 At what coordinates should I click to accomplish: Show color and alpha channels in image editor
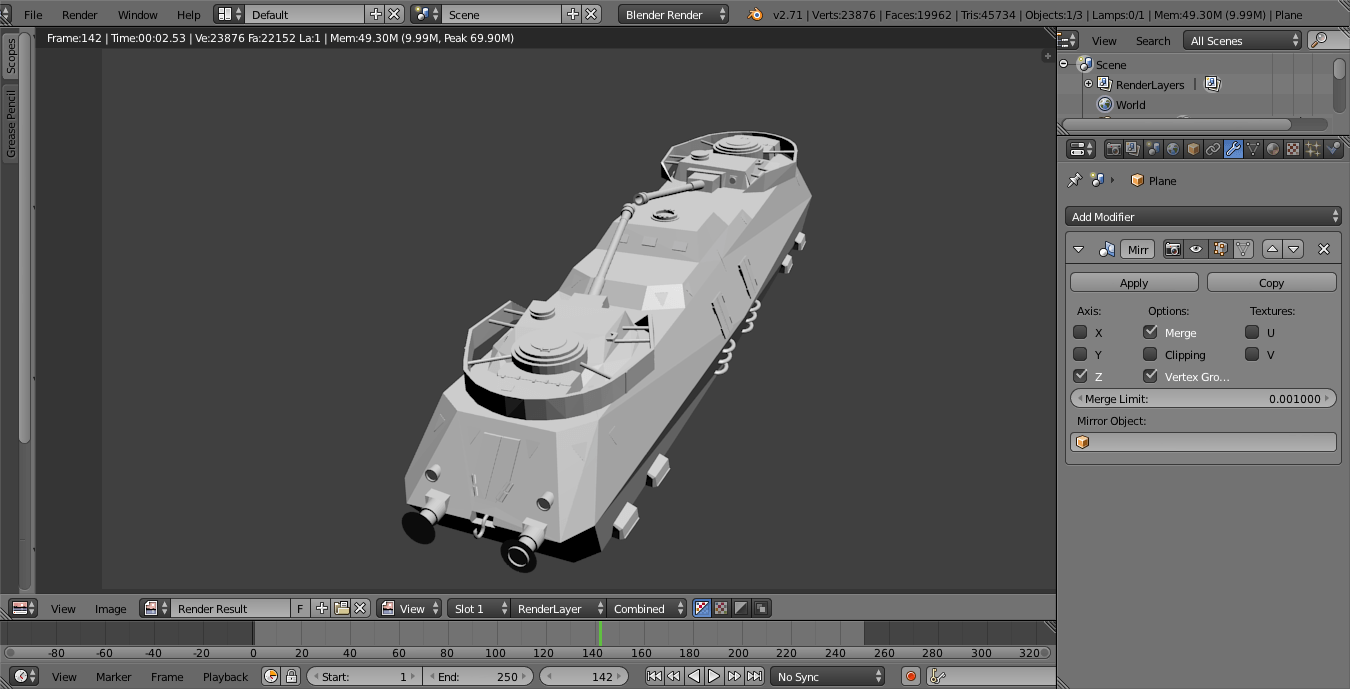pyautogui.click(x=702, y=608)
